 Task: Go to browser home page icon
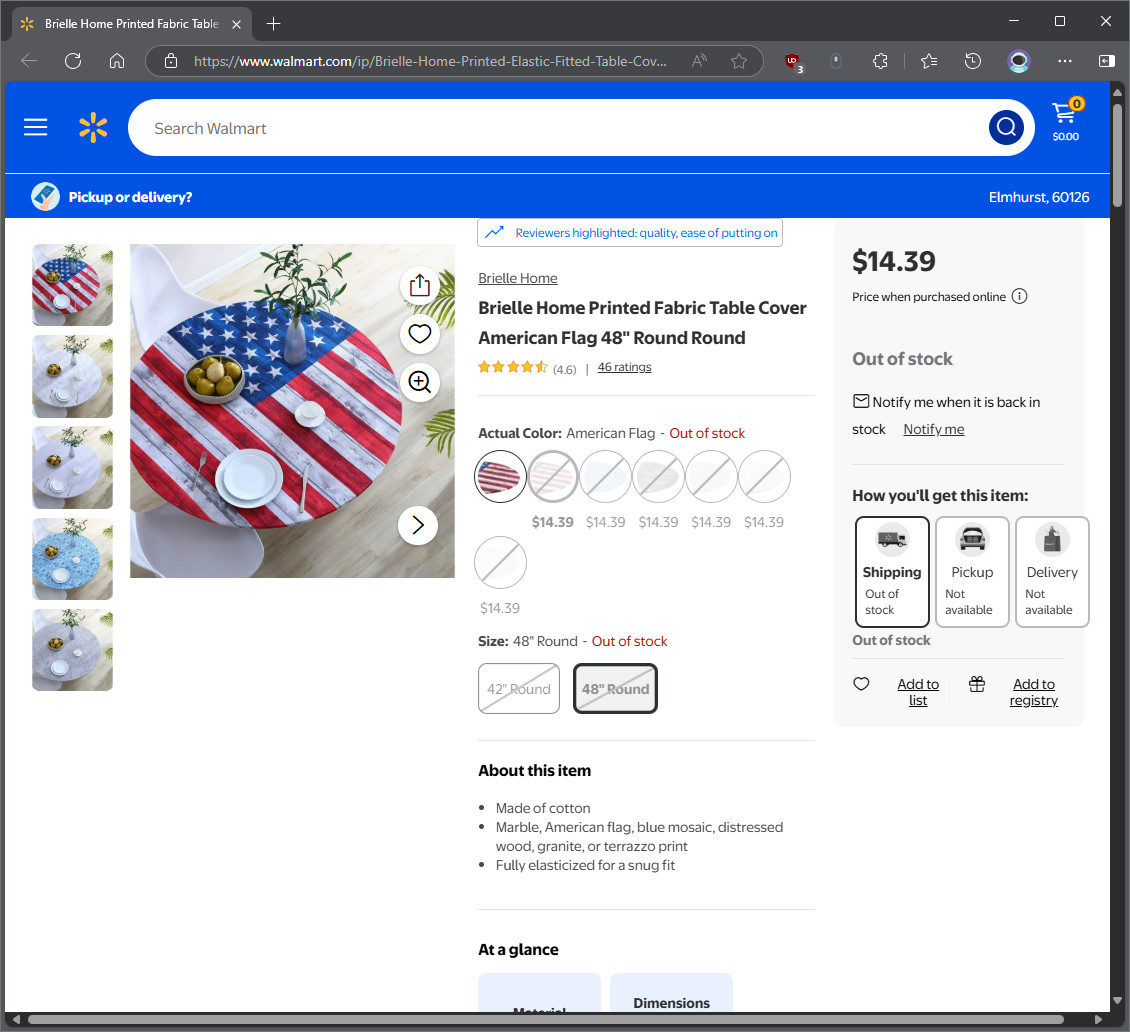[117, 61]
